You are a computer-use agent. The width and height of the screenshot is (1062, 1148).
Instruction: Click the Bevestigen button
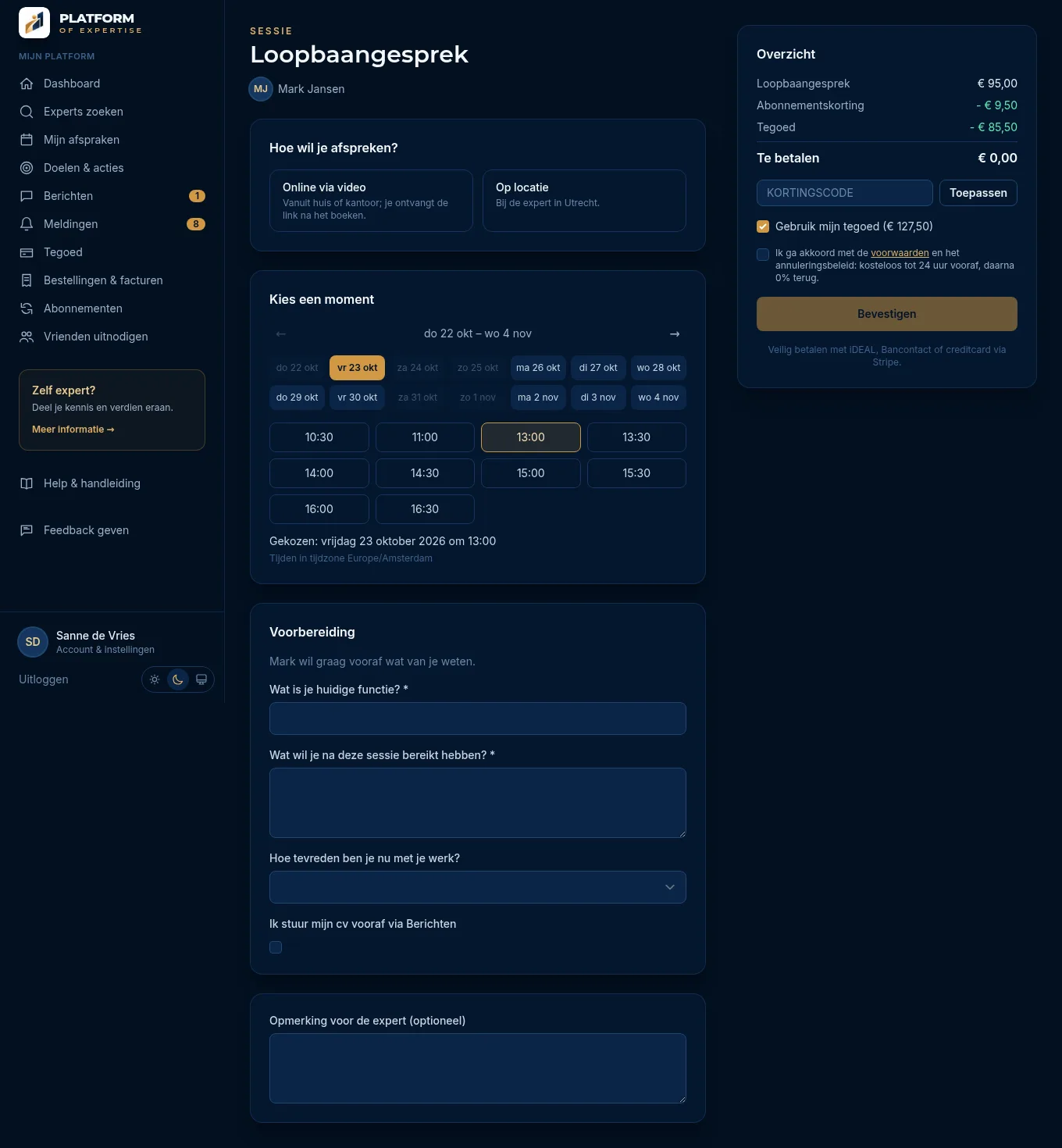[x=887, y=314]
